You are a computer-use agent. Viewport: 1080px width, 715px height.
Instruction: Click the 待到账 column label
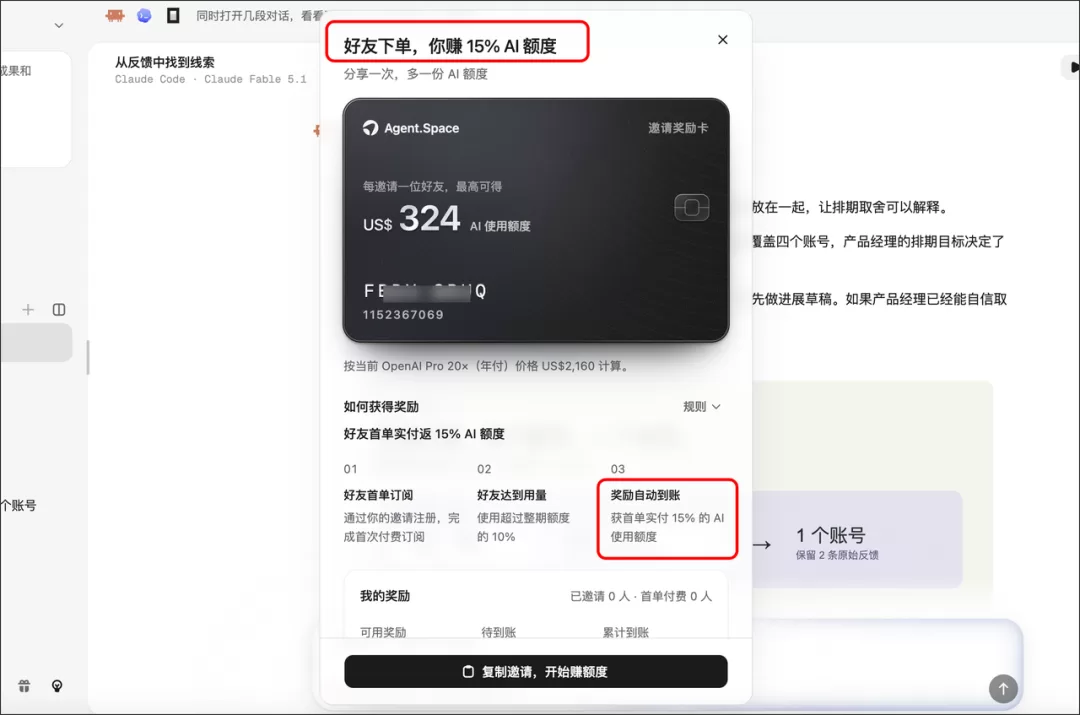[499, 632]
